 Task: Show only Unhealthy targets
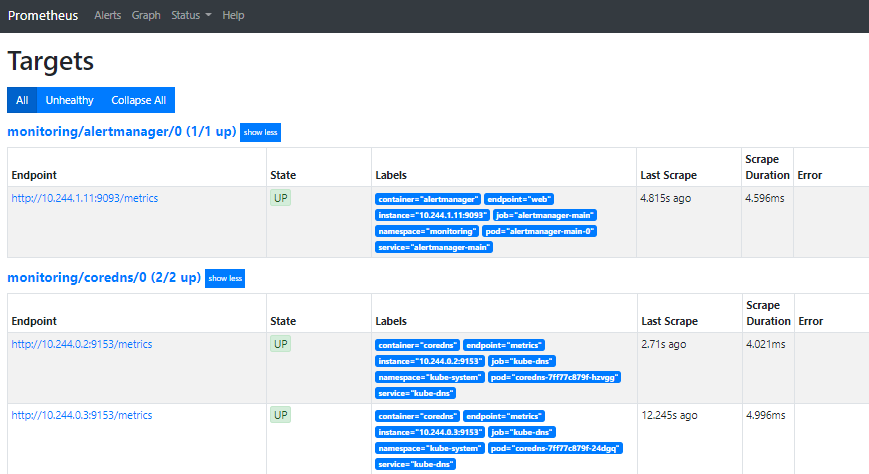pos(69,100)
